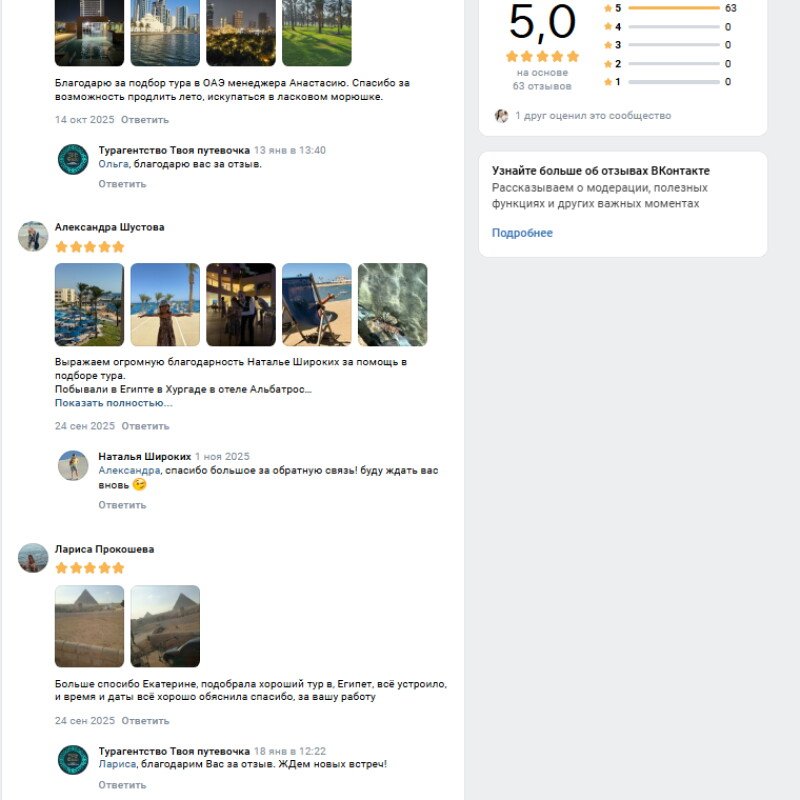The height and width of the screenshot is (800, 800).
Task: Click the star rating under Лариса Прокошева
Action: coord(90,568)
